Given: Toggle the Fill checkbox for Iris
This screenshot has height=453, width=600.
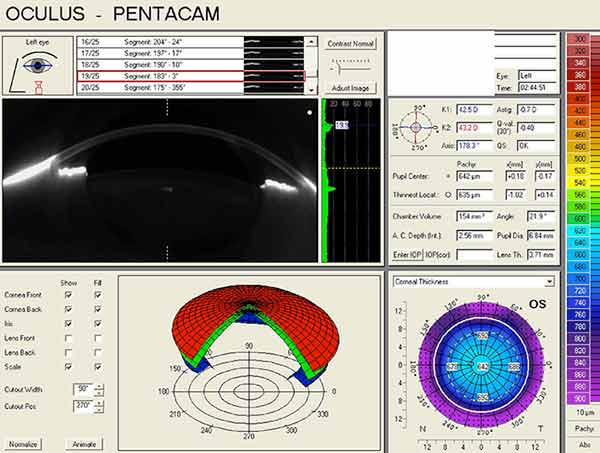Looking at the screenshot, I should tap(98, 323).
